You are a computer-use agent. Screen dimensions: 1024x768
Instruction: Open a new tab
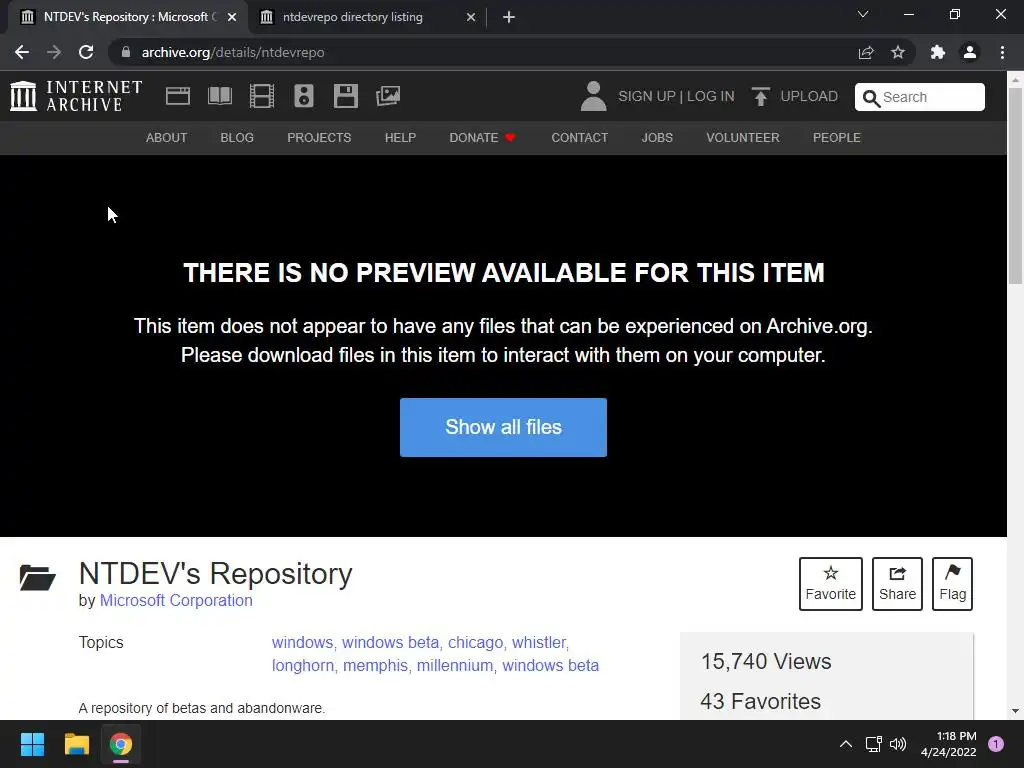(x=509, y=17)
